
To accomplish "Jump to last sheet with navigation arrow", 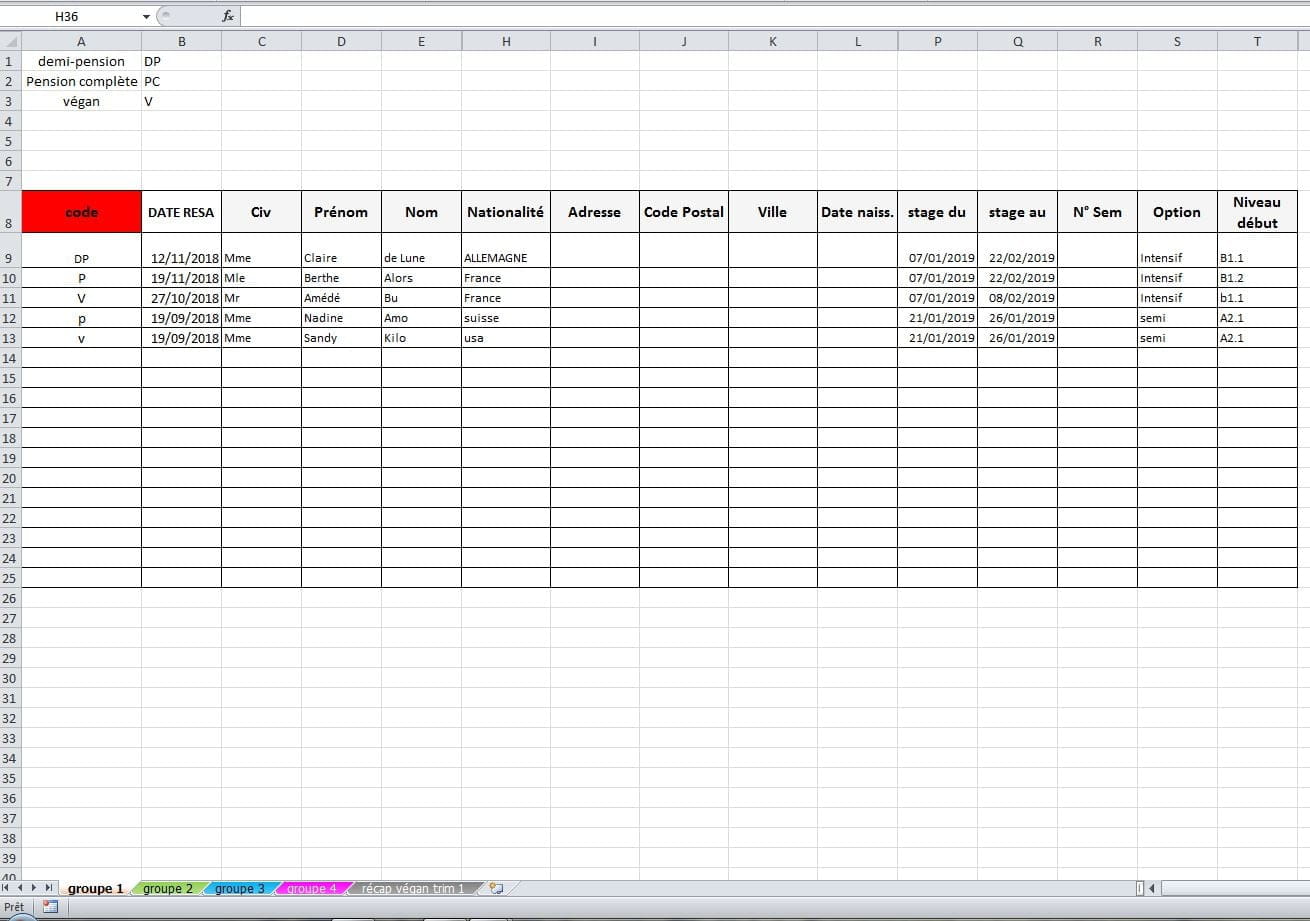I will 49,888.
